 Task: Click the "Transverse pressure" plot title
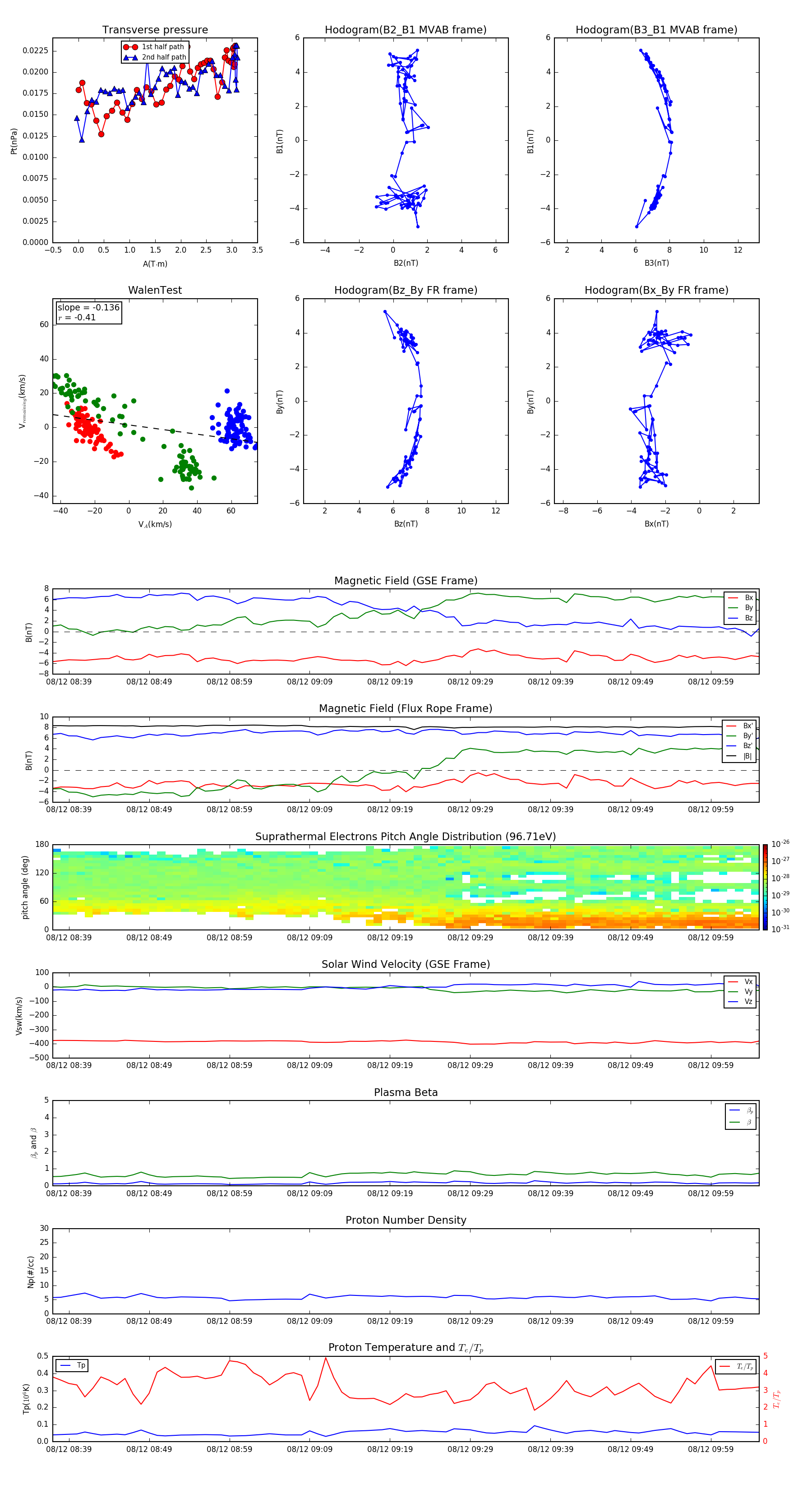click(155, 29)
